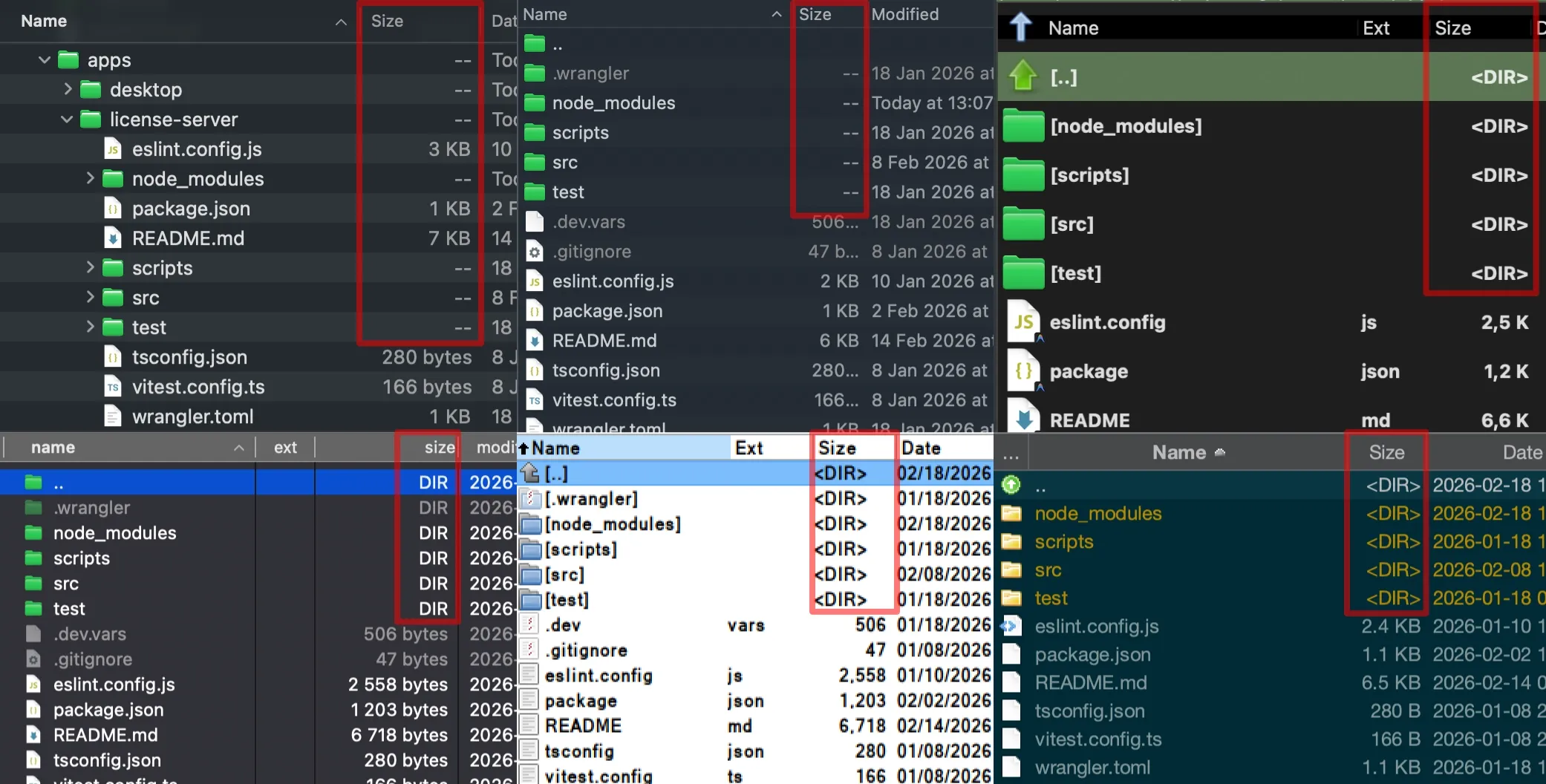Select the node_modules row dated Today at 13:07
Screen dimensions: 1546x784
point(756,103)
